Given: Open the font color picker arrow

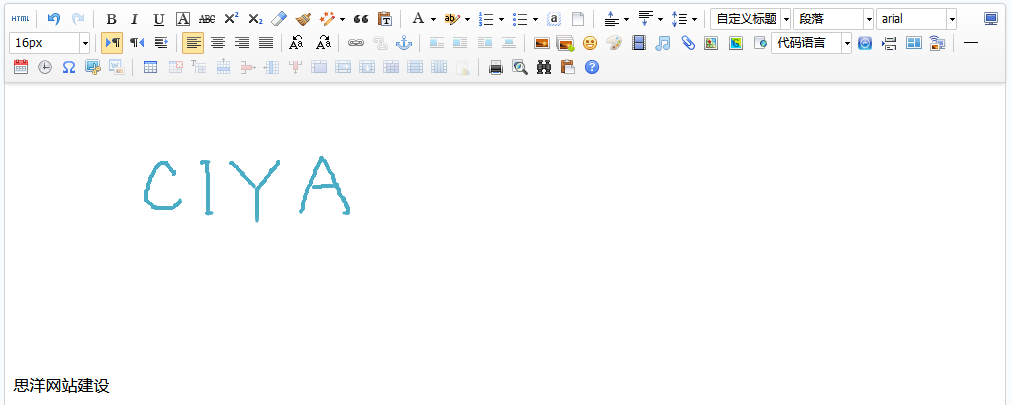Looking at the screenshot, I should pyautogui.click(x=433, y=19).
